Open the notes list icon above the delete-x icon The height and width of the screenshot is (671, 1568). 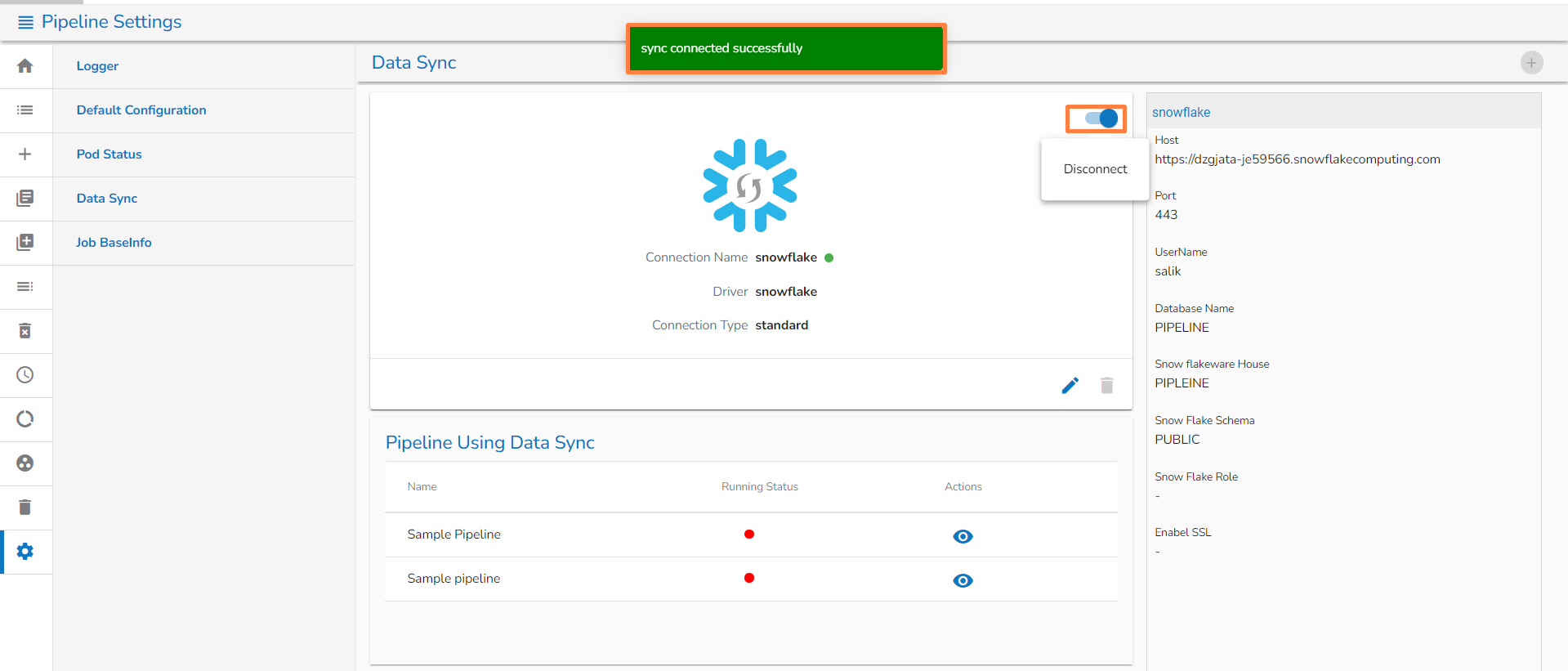coord(25,286)
